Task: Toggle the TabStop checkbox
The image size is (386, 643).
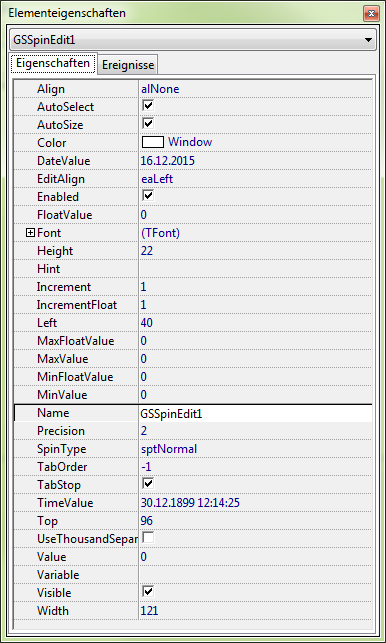Action: (x=148, y=485)
